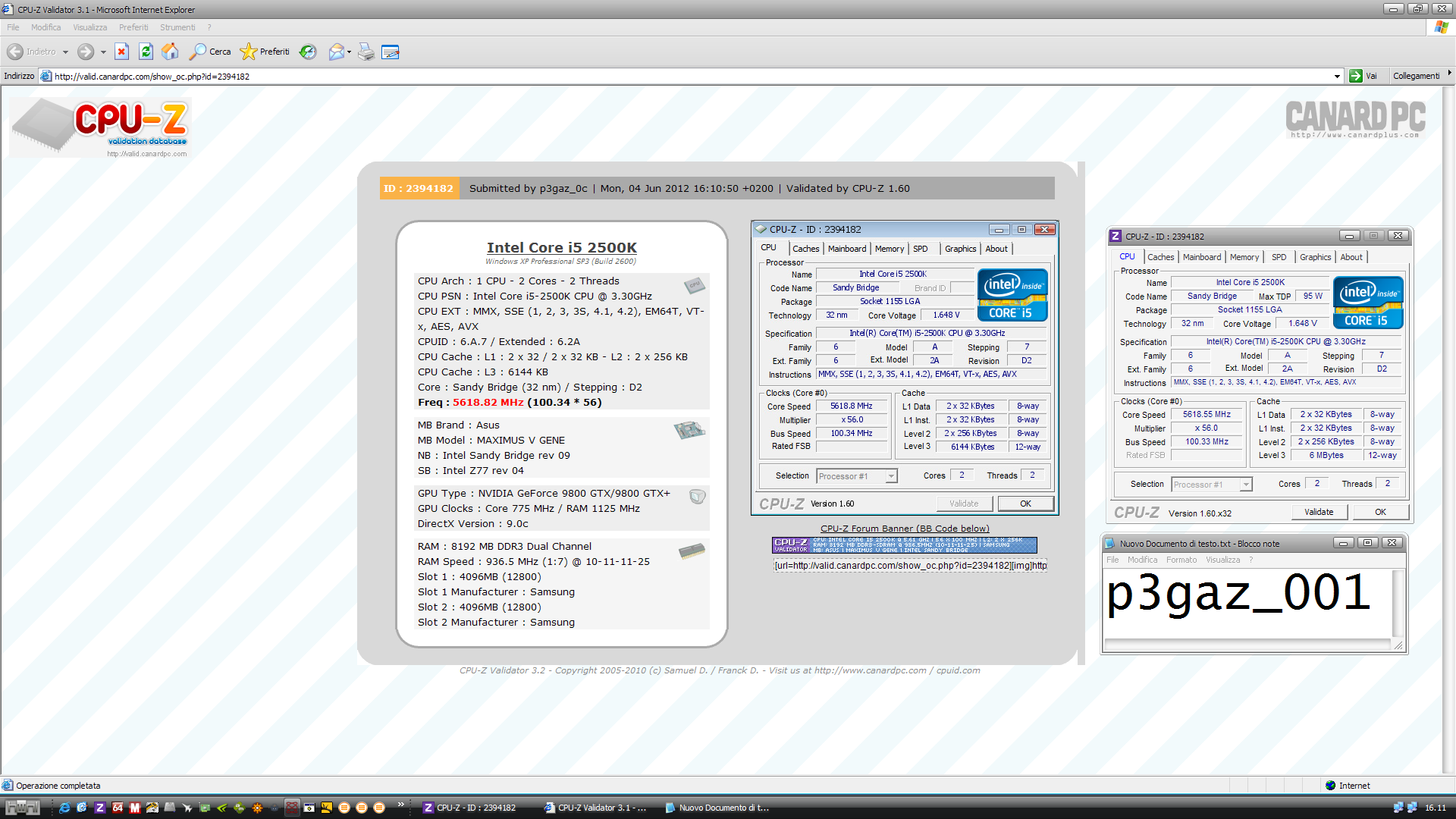The width and height of the screenshot is (1456, 819).
Task: Click the Windows Start button
Action: tap(23, 808)
